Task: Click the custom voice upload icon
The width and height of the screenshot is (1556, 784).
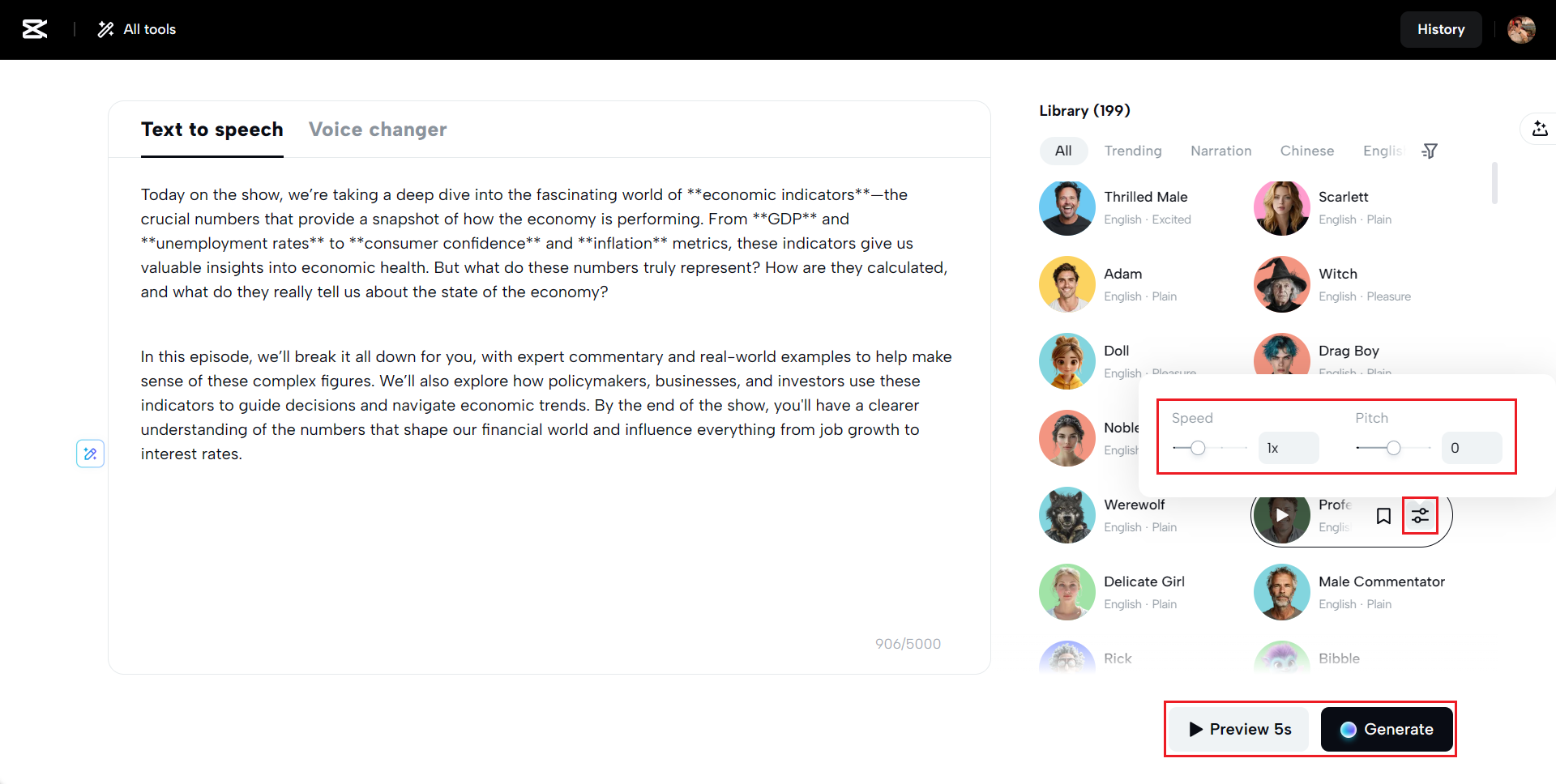Action: (x=1539, y=129)
